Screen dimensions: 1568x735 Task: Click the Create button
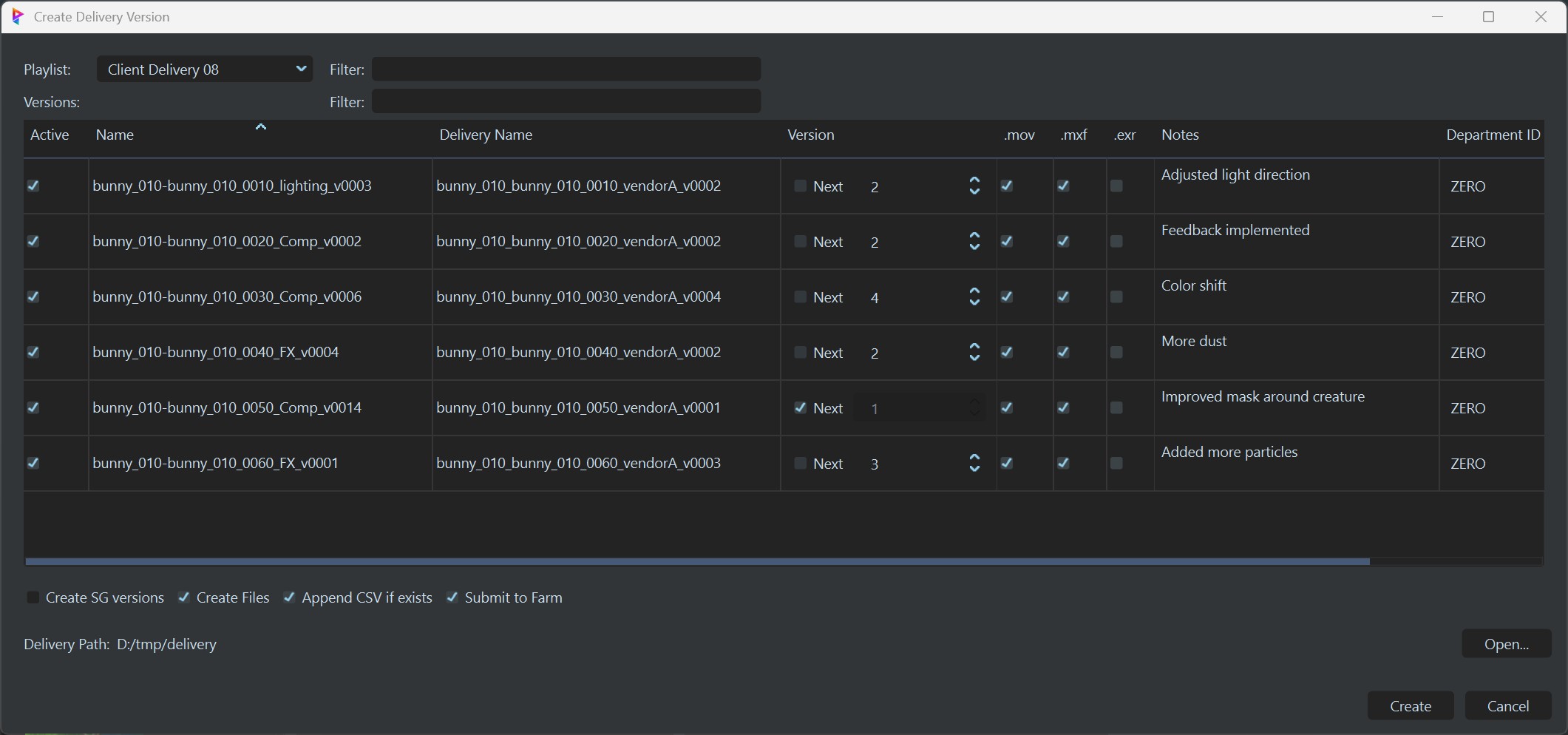click(x=1409, y=705)
